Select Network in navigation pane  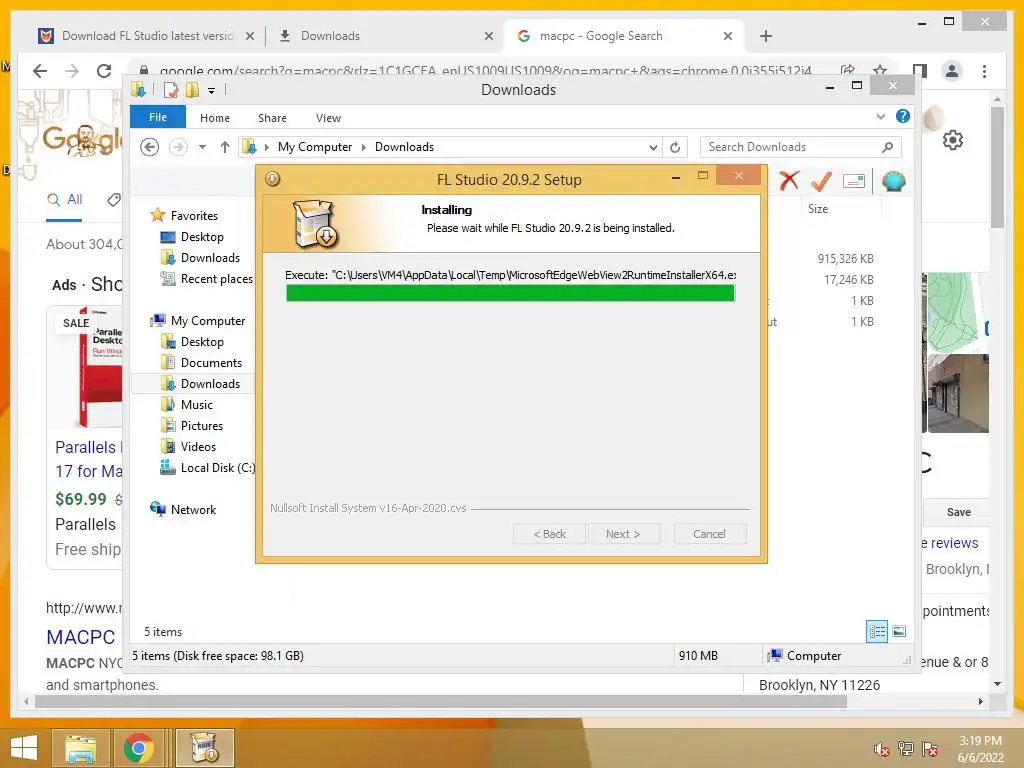(193, 509)
